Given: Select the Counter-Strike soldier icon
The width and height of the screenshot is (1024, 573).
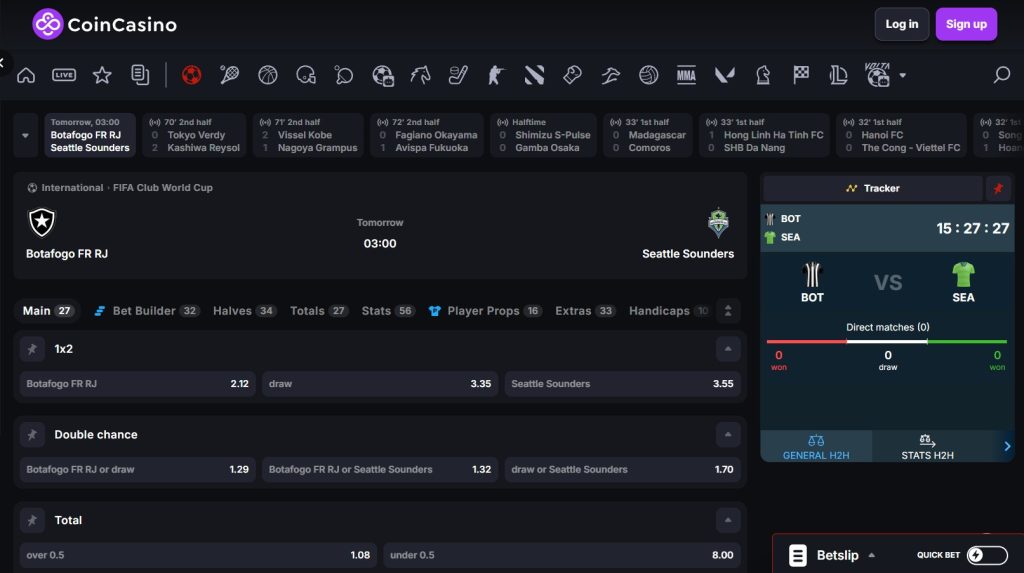Looking at the screenshot, I should (x=496, y=75).
